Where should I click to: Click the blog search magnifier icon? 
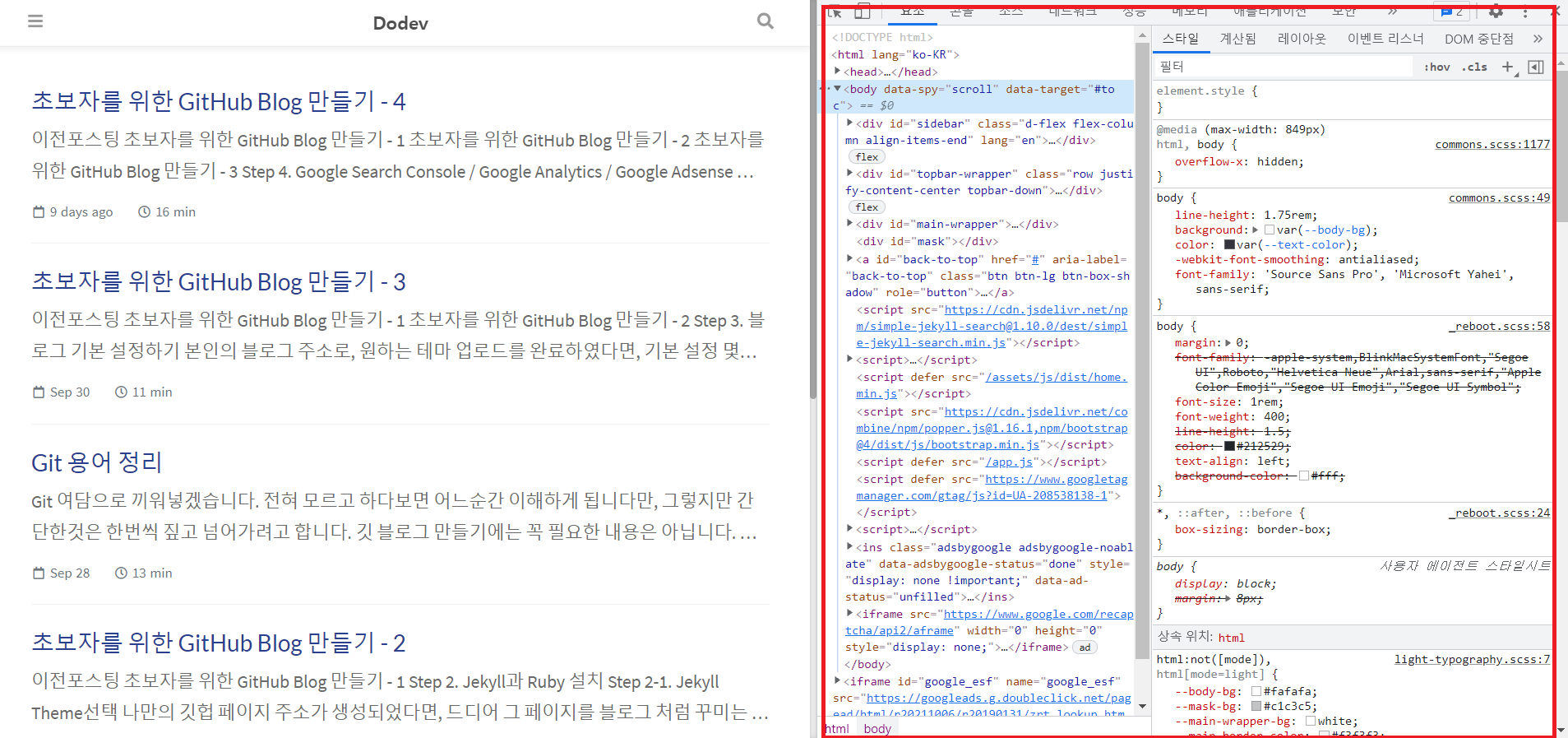765,21
